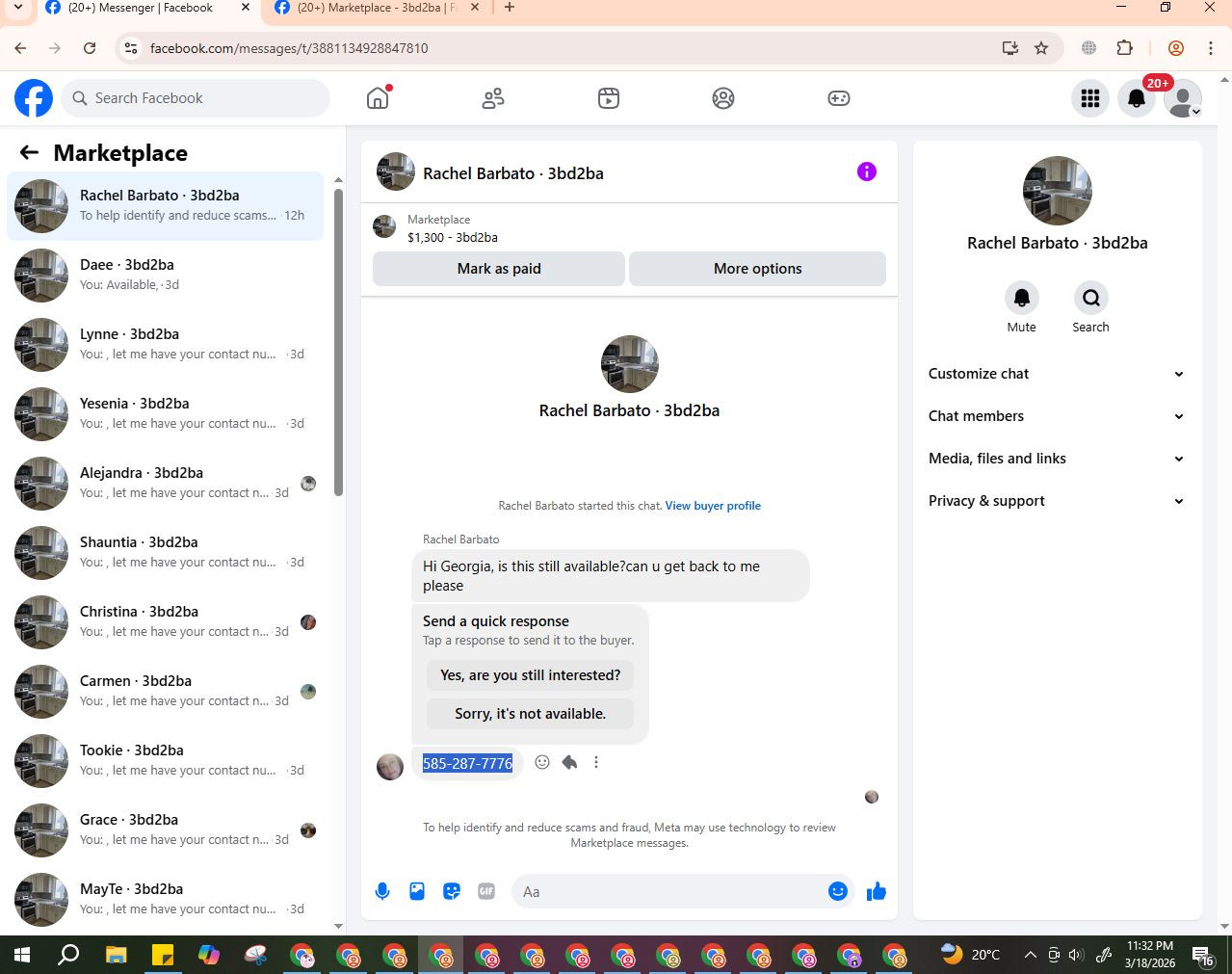Open more options for the phone number message

tap(596, 762)
